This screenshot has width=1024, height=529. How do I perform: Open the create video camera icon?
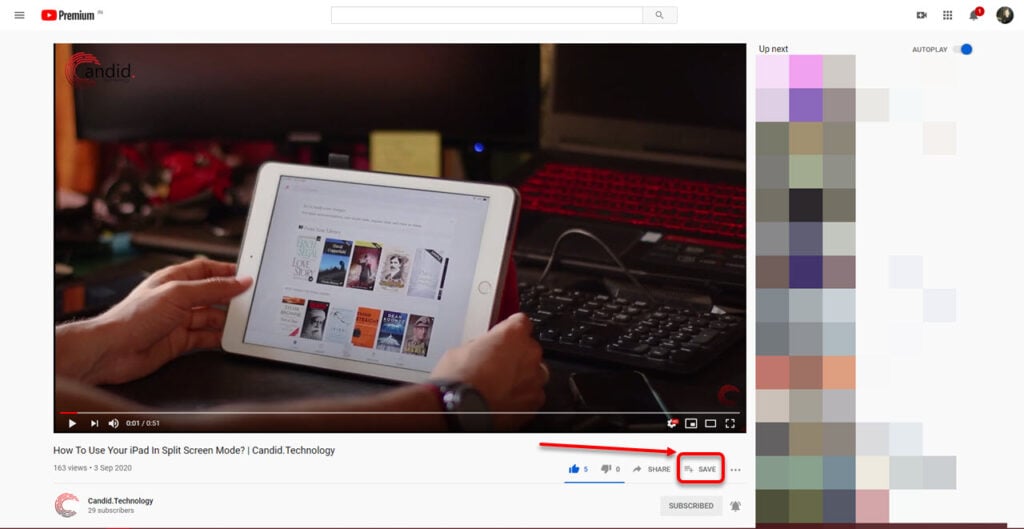(x=921, y=15)
